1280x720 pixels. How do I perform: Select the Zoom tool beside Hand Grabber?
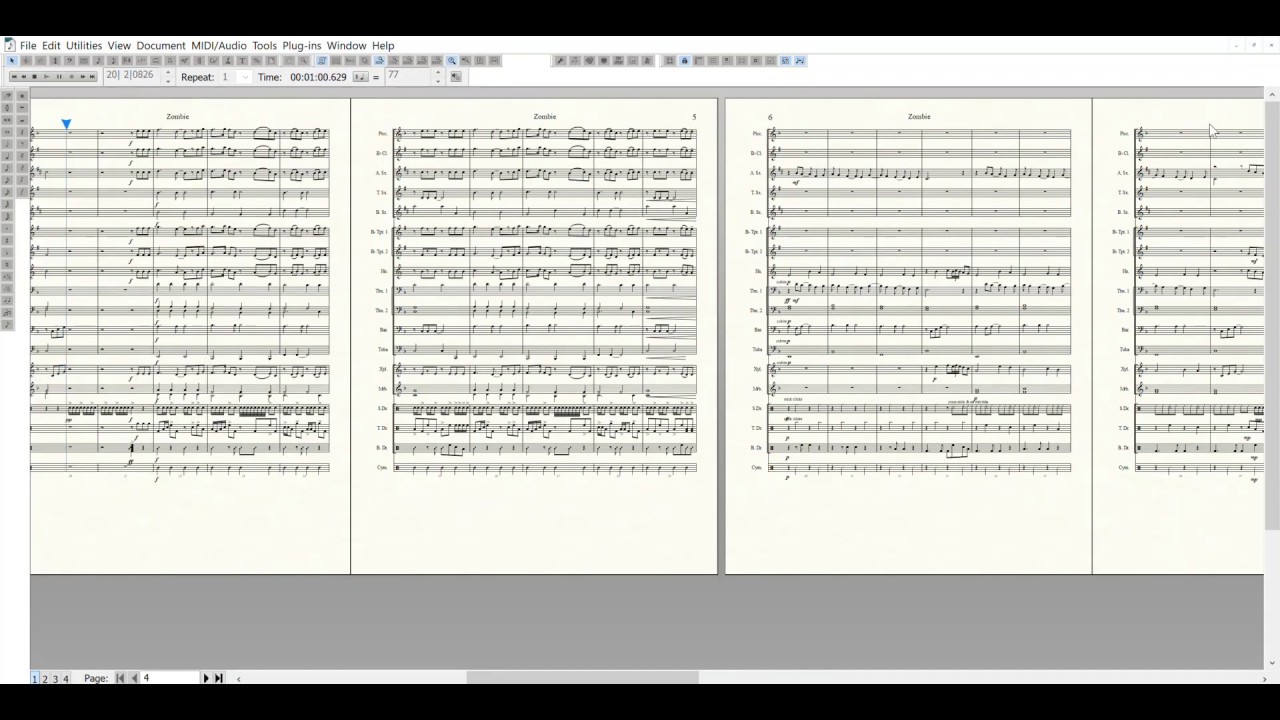point(302,60)
